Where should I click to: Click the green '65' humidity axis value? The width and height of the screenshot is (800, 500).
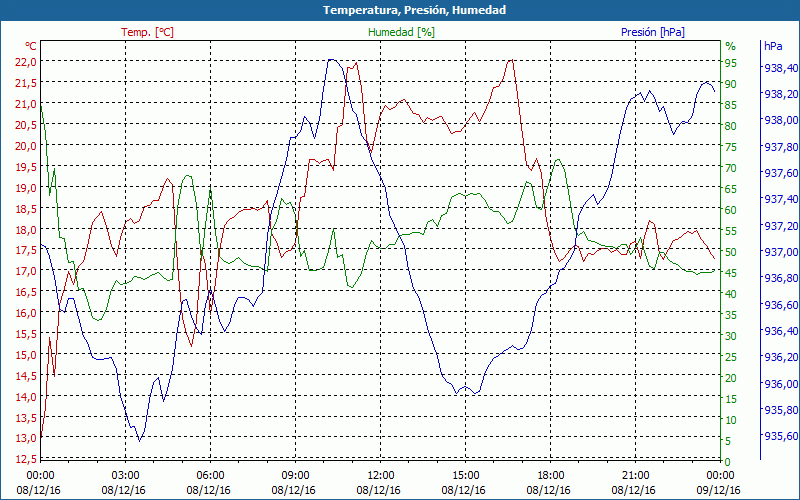[731, 189]
